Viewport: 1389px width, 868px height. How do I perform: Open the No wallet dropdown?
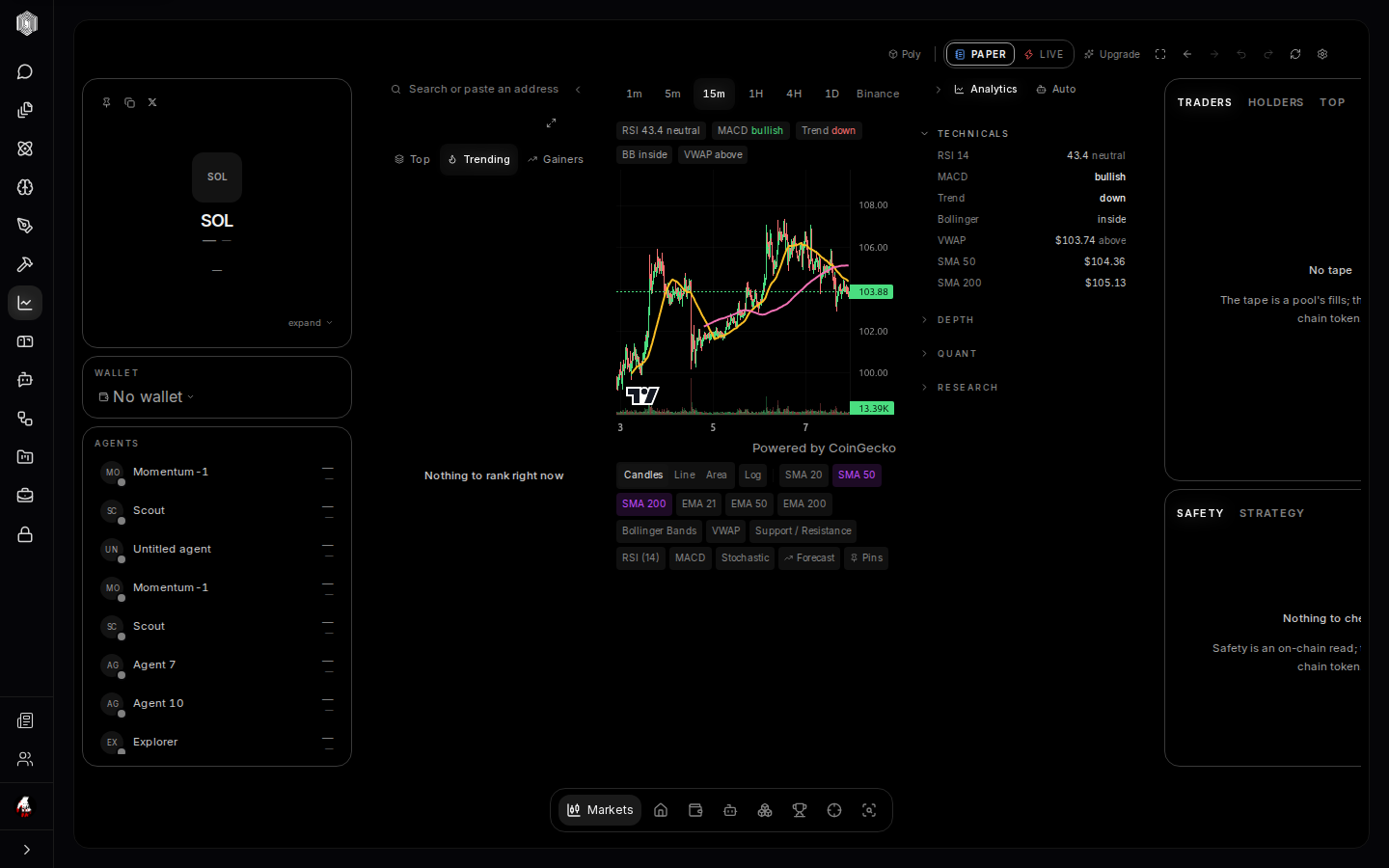pyautogui.click(x=147, y=396)
